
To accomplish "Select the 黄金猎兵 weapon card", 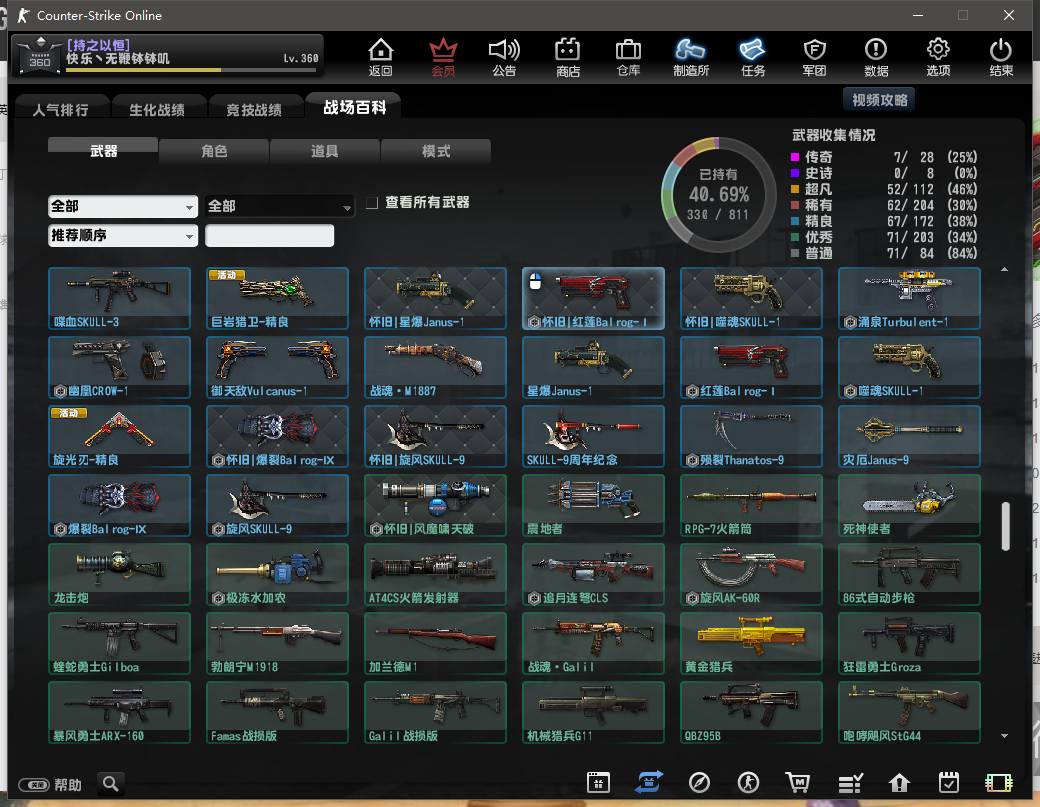I will pyautogui.click(x=751, y=643).
